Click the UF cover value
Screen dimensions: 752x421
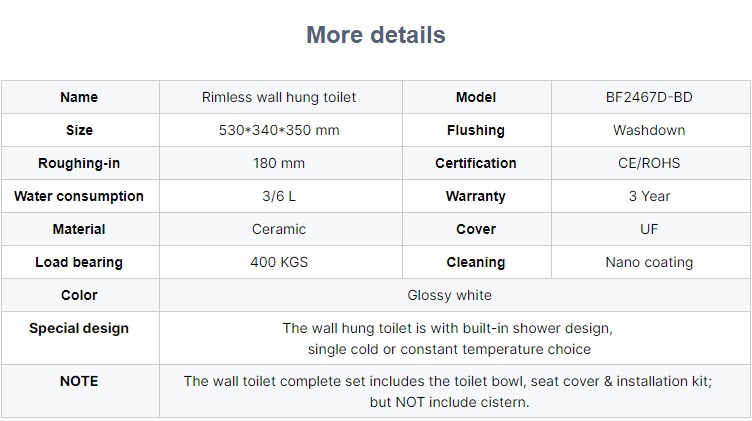click(x=649, y=229)
